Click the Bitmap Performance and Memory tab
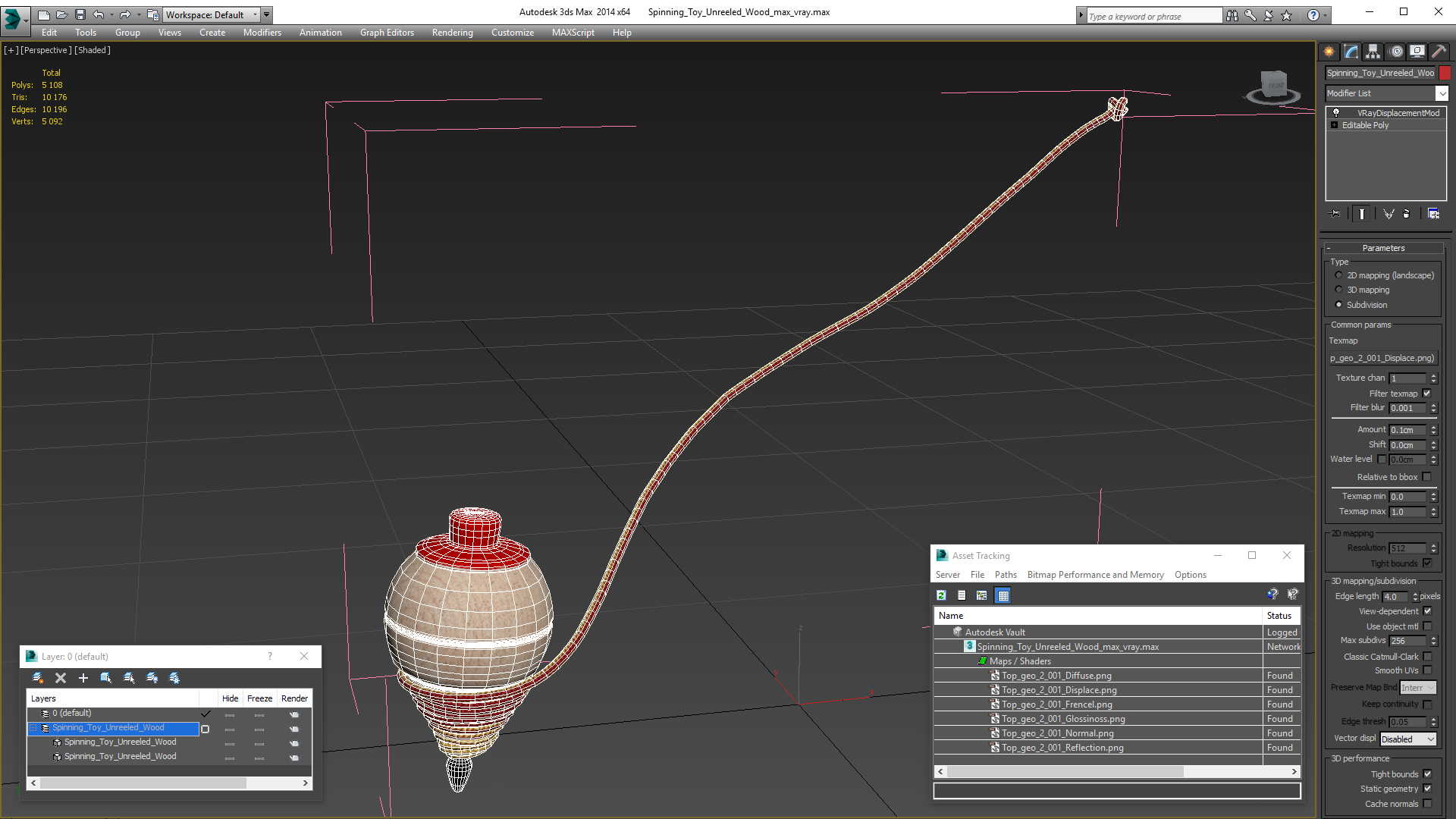Image resolution: width=1456 pixels, height=819 pixels. [1094, 574]
